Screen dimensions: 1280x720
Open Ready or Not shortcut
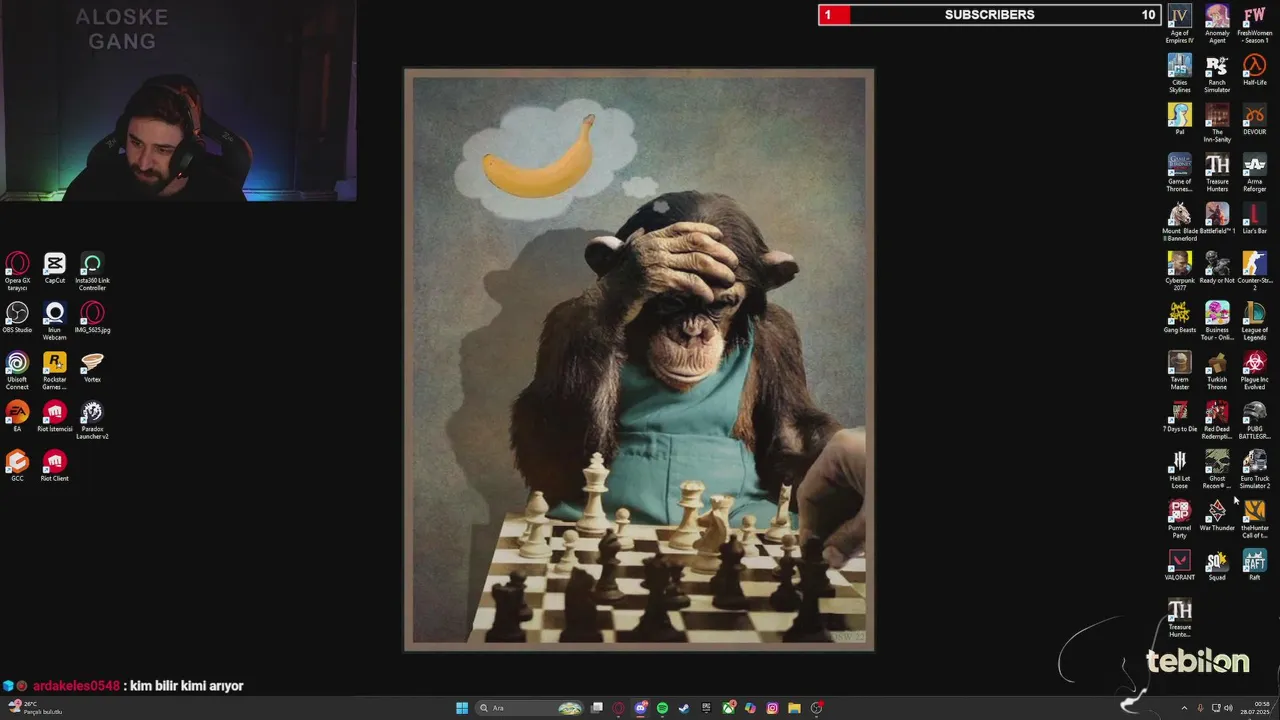coord(1217,268)
